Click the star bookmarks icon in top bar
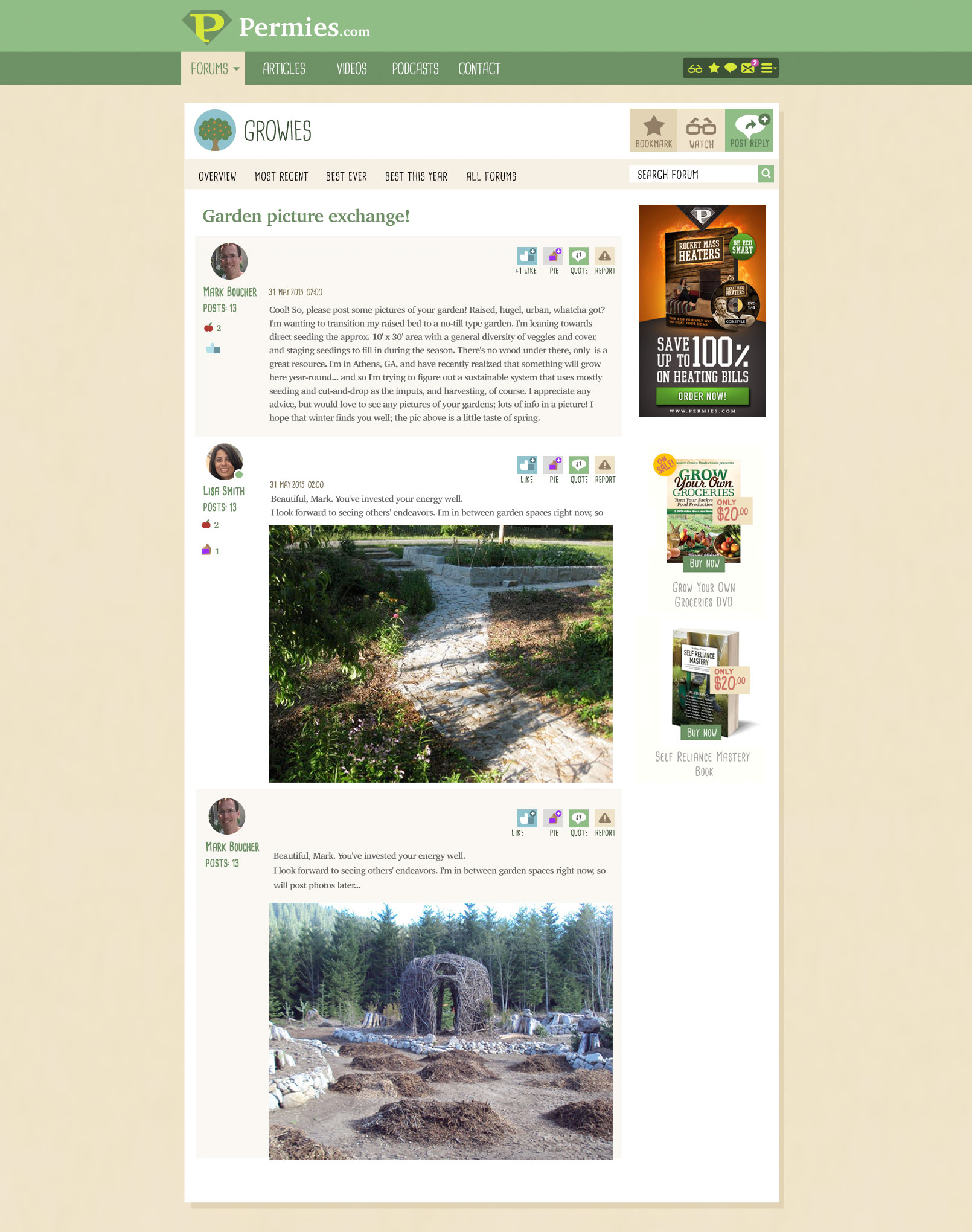Image resolution: width=972 pixels, height=1232 pixels. (714, 68)
